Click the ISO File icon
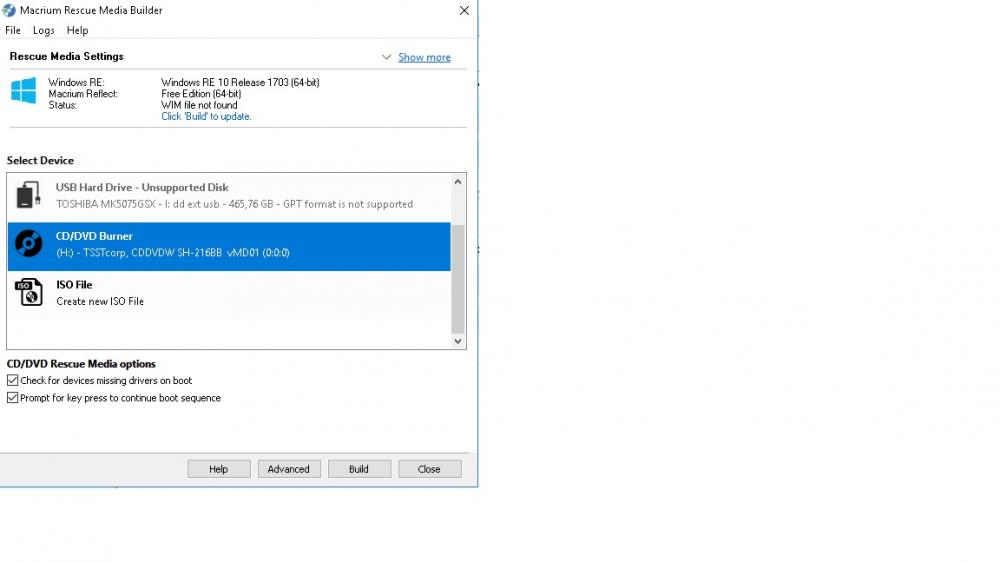The height and width of the screenshot is (563, 1000). click(29, 292)
